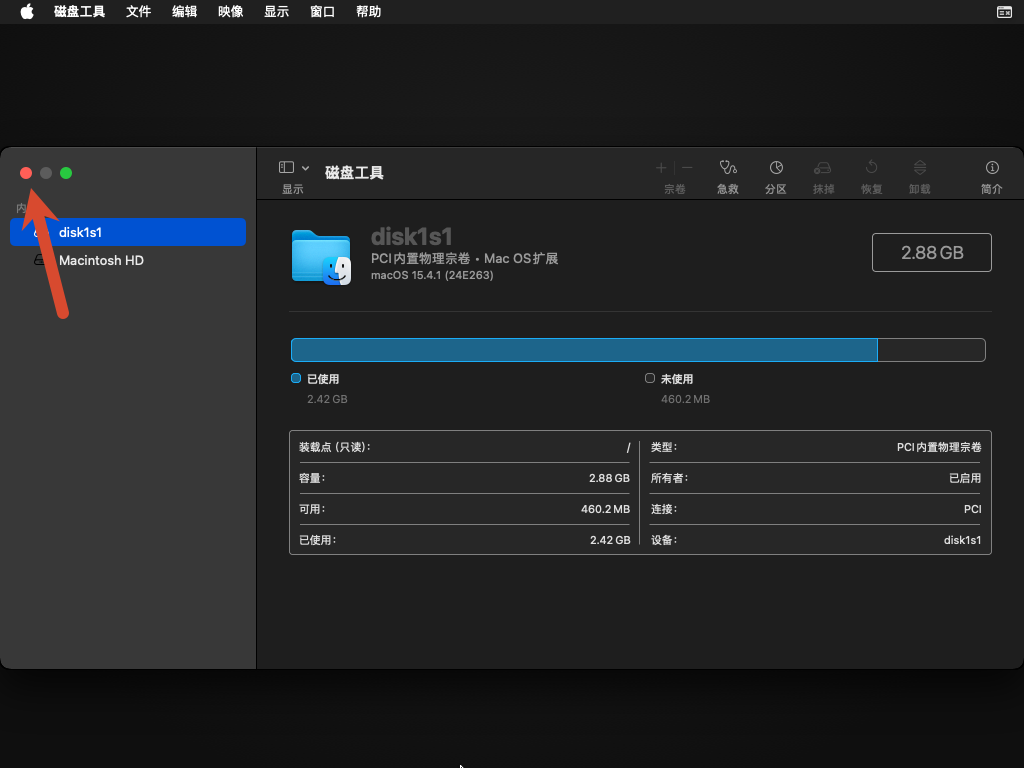
Task: Open the 简介 info icon
Action: (992, 168)
